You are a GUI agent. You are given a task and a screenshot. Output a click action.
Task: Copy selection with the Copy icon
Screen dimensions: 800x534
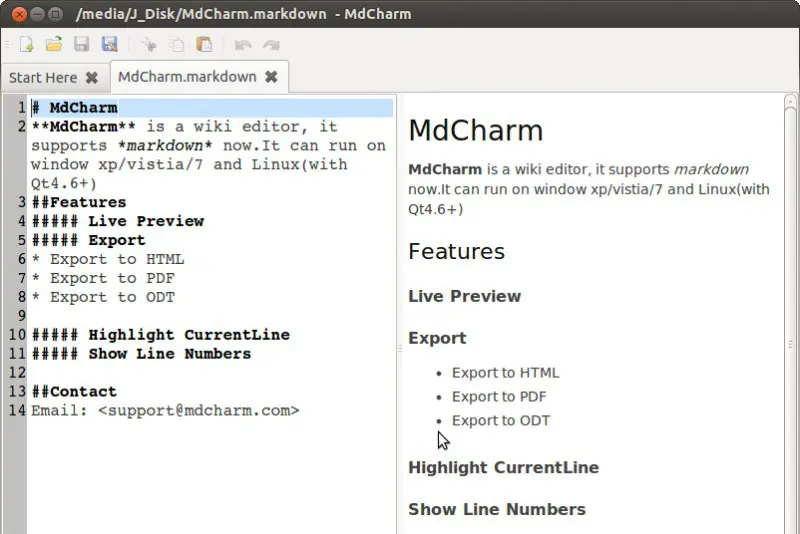click(177, 44)
